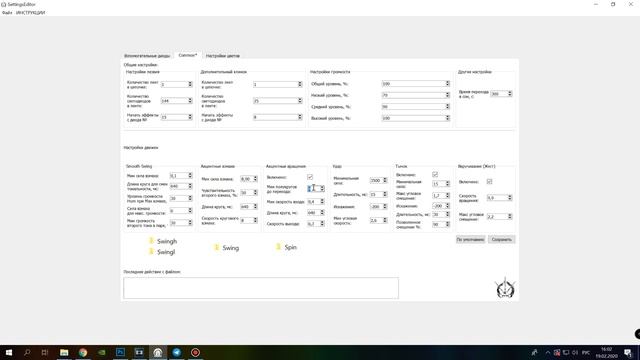Viewport: 640px width, 360px height.
Task: Open File Explorer from taskbar
Action: 64,352
